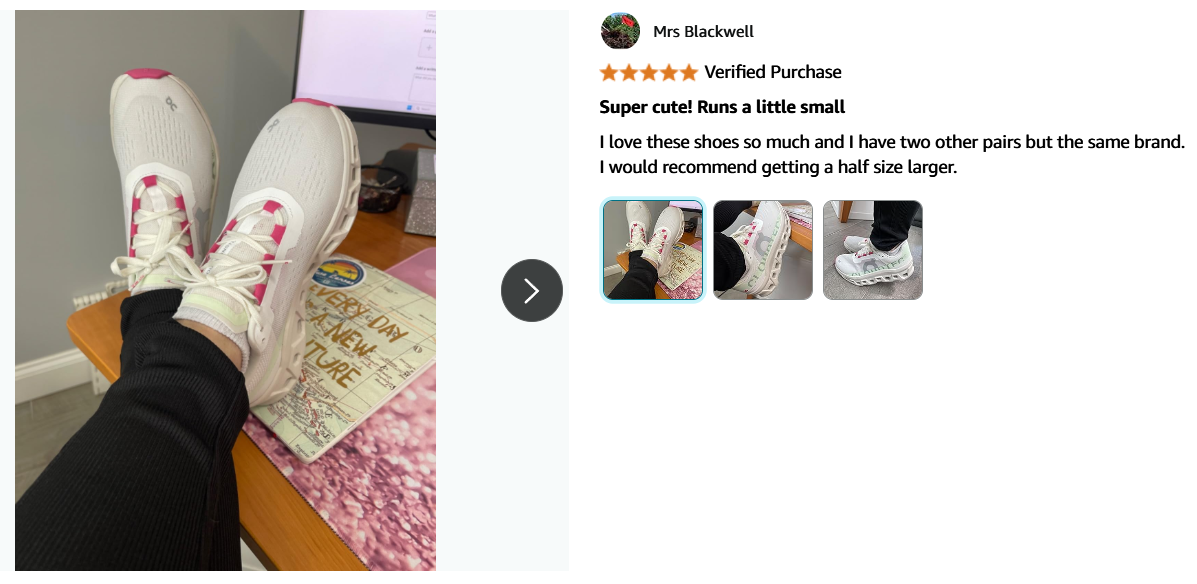Click the fifth orange rating star

tap(689, 73)
